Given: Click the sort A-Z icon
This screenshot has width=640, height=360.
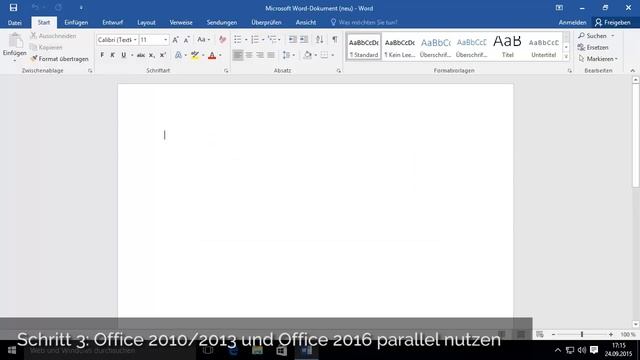Looking at the screenshot, I should point(320,40).
